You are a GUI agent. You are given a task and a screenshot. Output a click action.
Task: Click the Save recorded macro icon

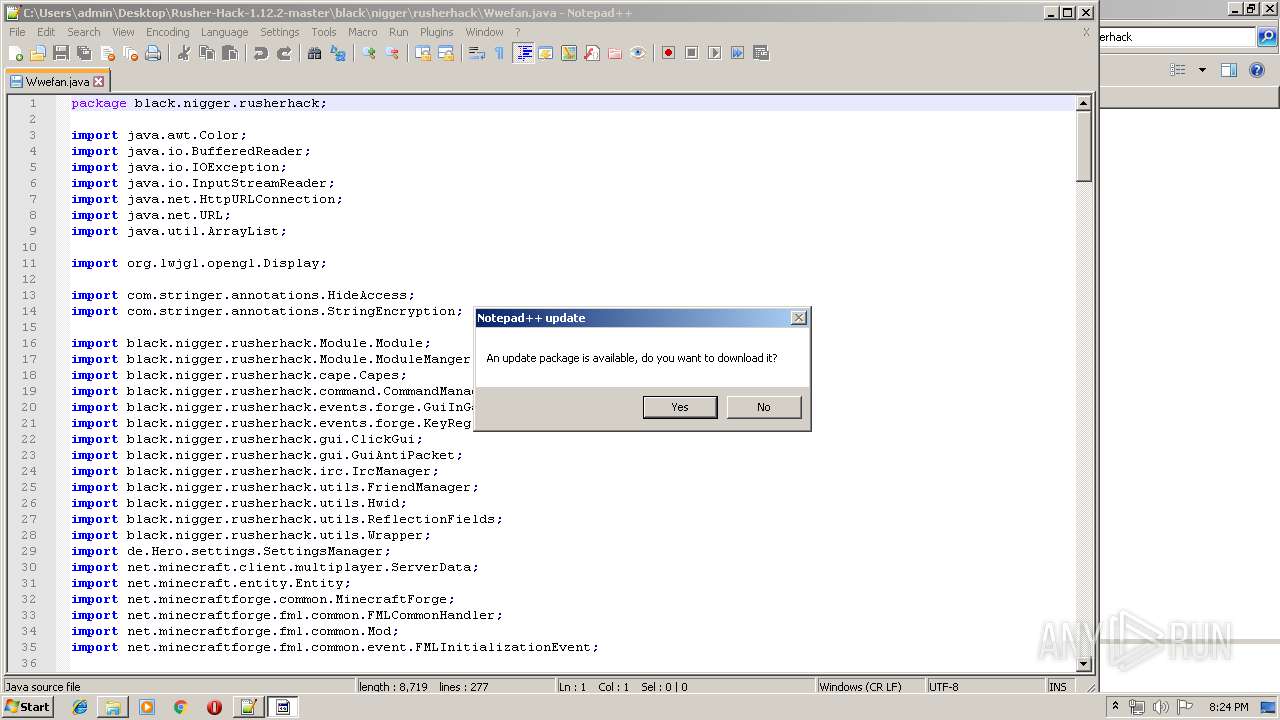coord(760,53)
